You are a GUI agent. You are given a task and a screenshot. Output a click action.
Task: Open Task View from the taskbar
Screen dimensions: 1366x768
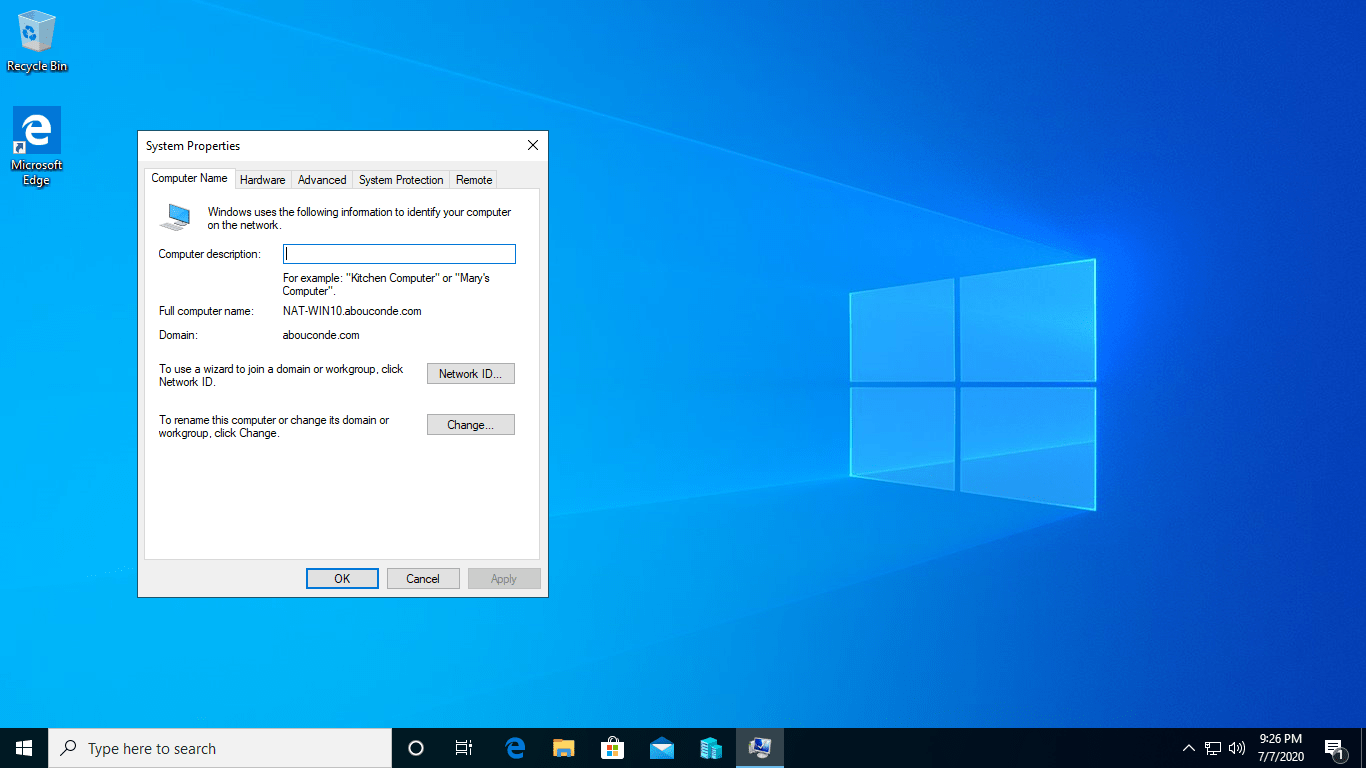pos(463,747)
